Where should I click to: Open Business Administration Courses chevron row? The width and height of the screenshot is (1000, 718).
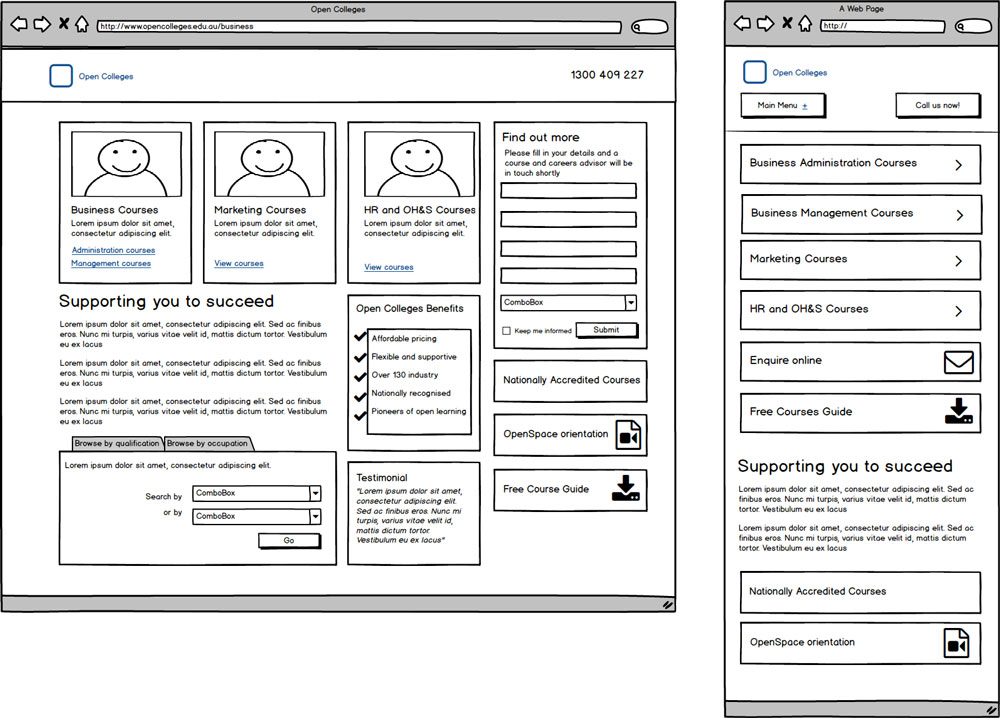pyautogui.click(x=860, y=164)
